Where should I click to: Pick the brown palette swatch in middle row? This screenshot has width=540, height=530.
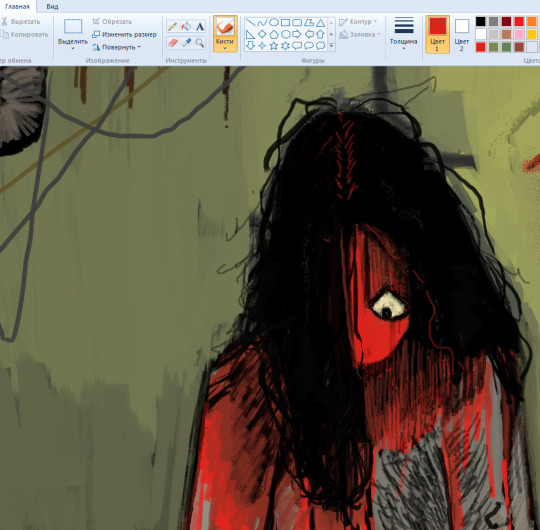tap(506, 34)
